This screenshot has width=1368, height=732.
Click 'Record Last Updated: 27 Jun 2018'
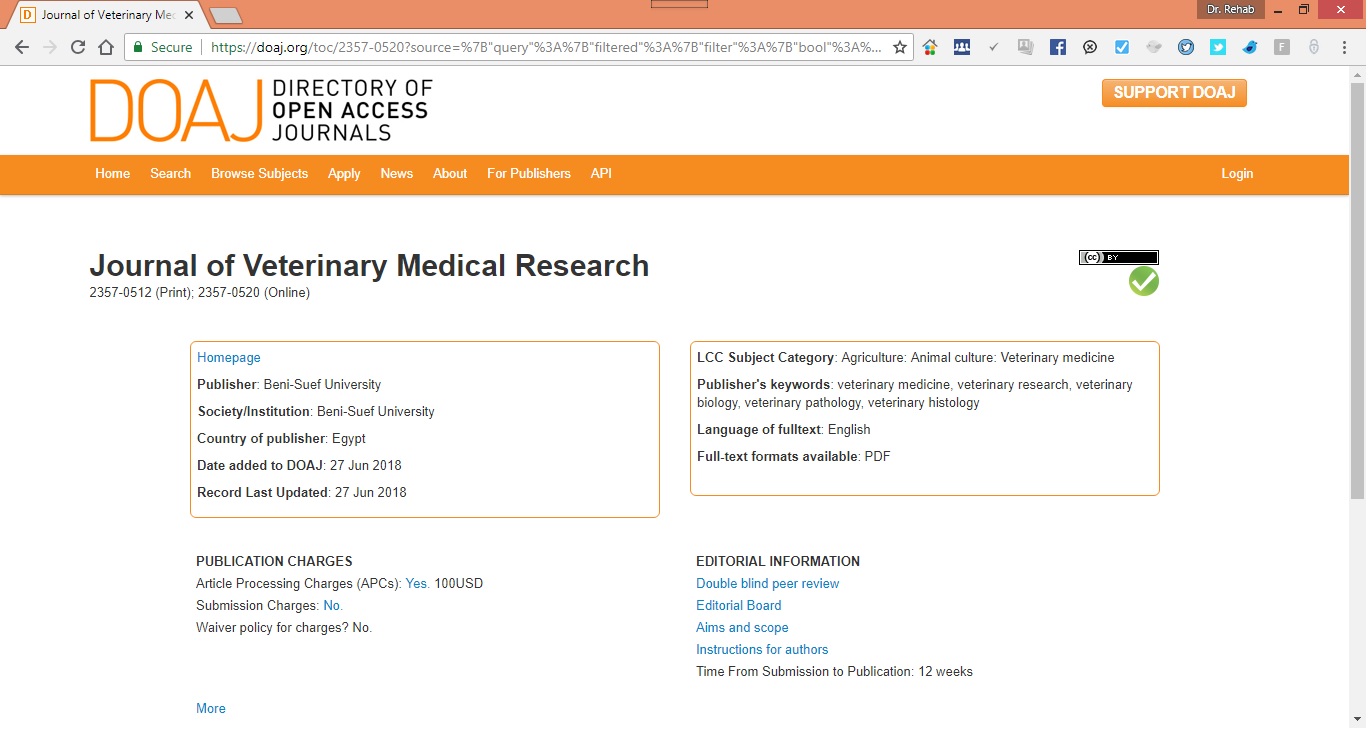click(302, 492)
